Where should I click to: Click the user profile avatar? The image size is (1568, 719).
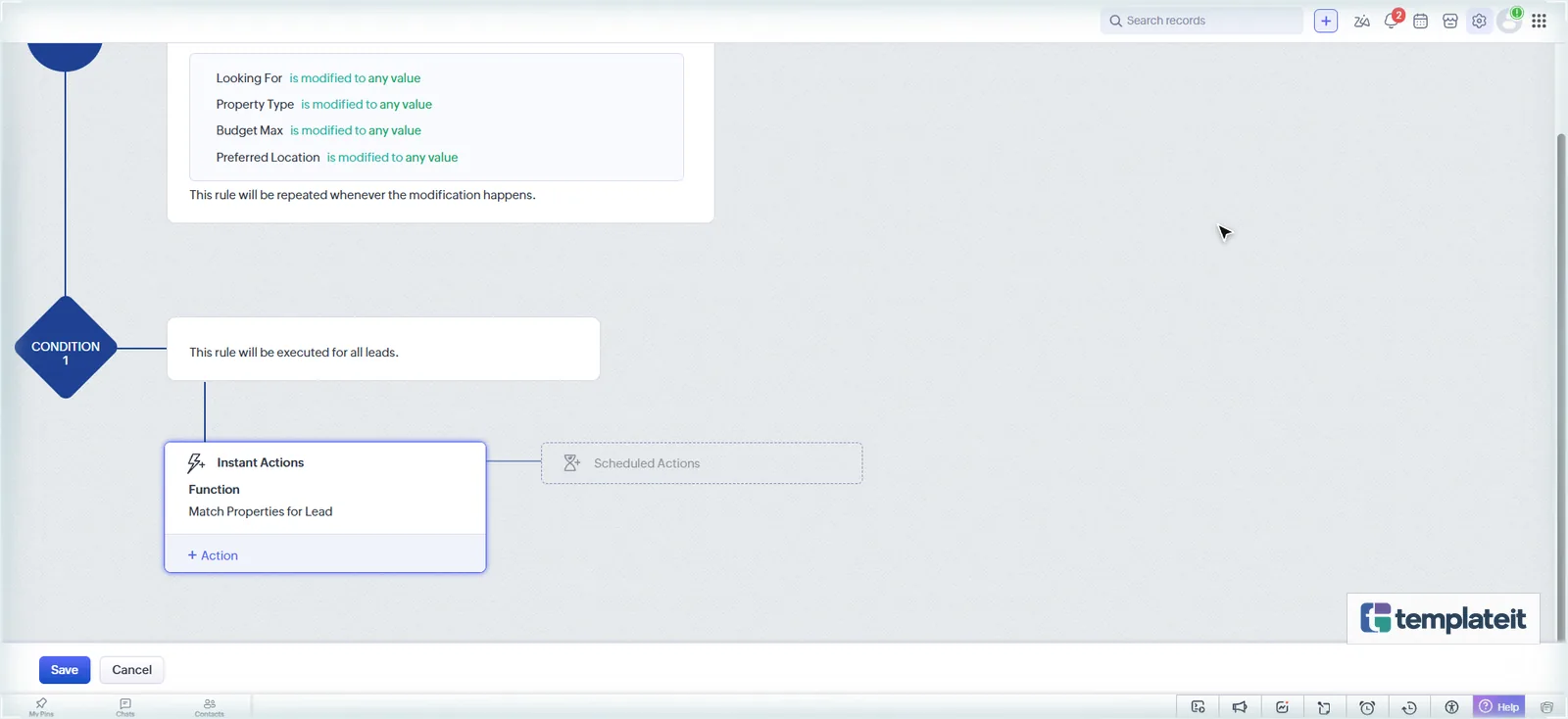(x=1509, y=21)
